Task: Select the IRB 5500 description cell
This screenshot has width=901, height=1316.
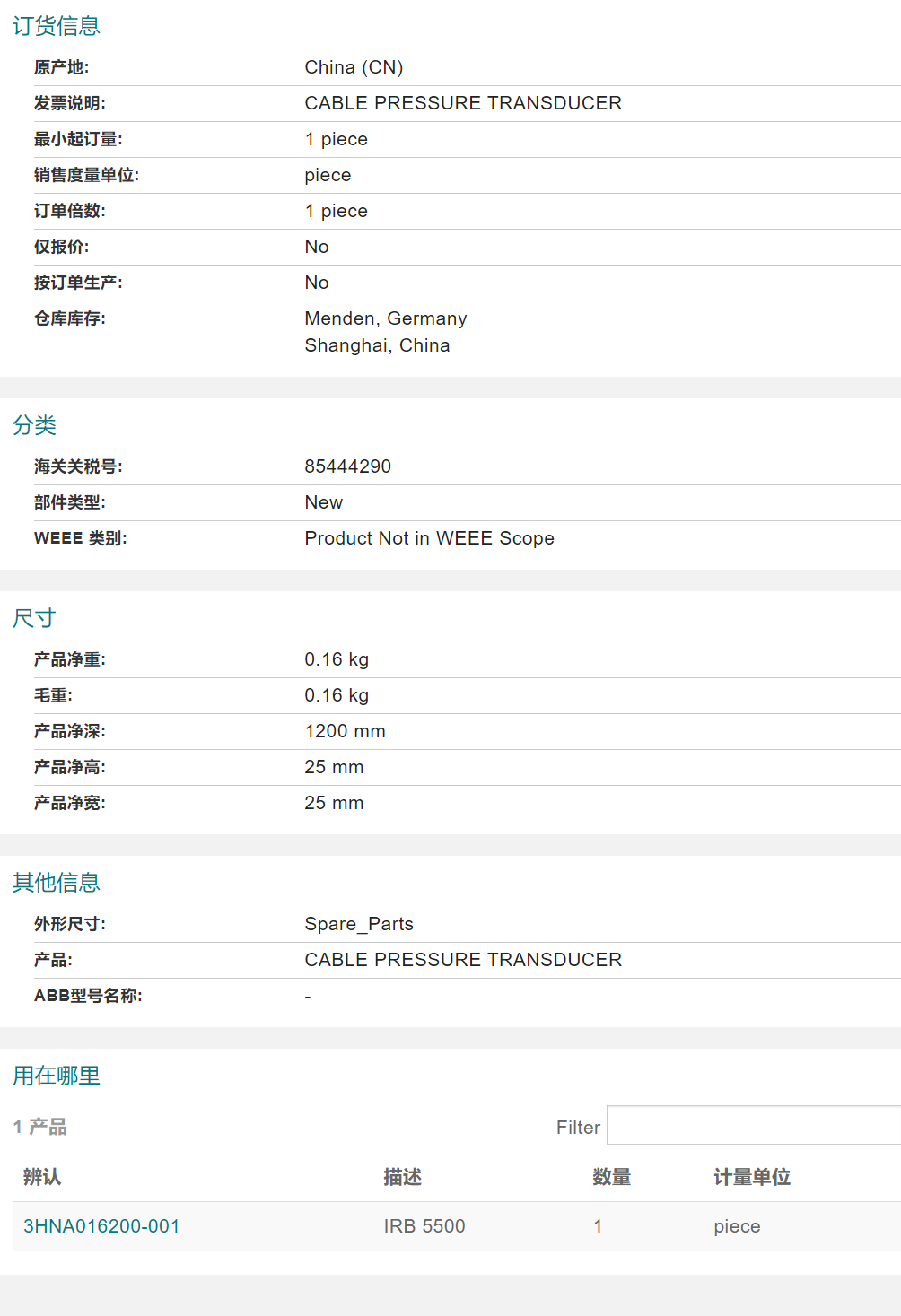Action: [x=424, y=1226]
